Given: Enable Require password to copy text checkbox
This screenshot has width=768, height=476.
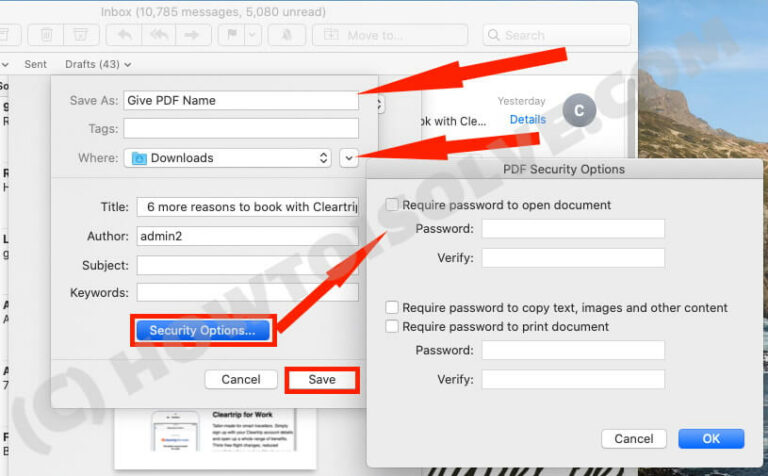Looking at the screenshot, I should tap(392, 308).
